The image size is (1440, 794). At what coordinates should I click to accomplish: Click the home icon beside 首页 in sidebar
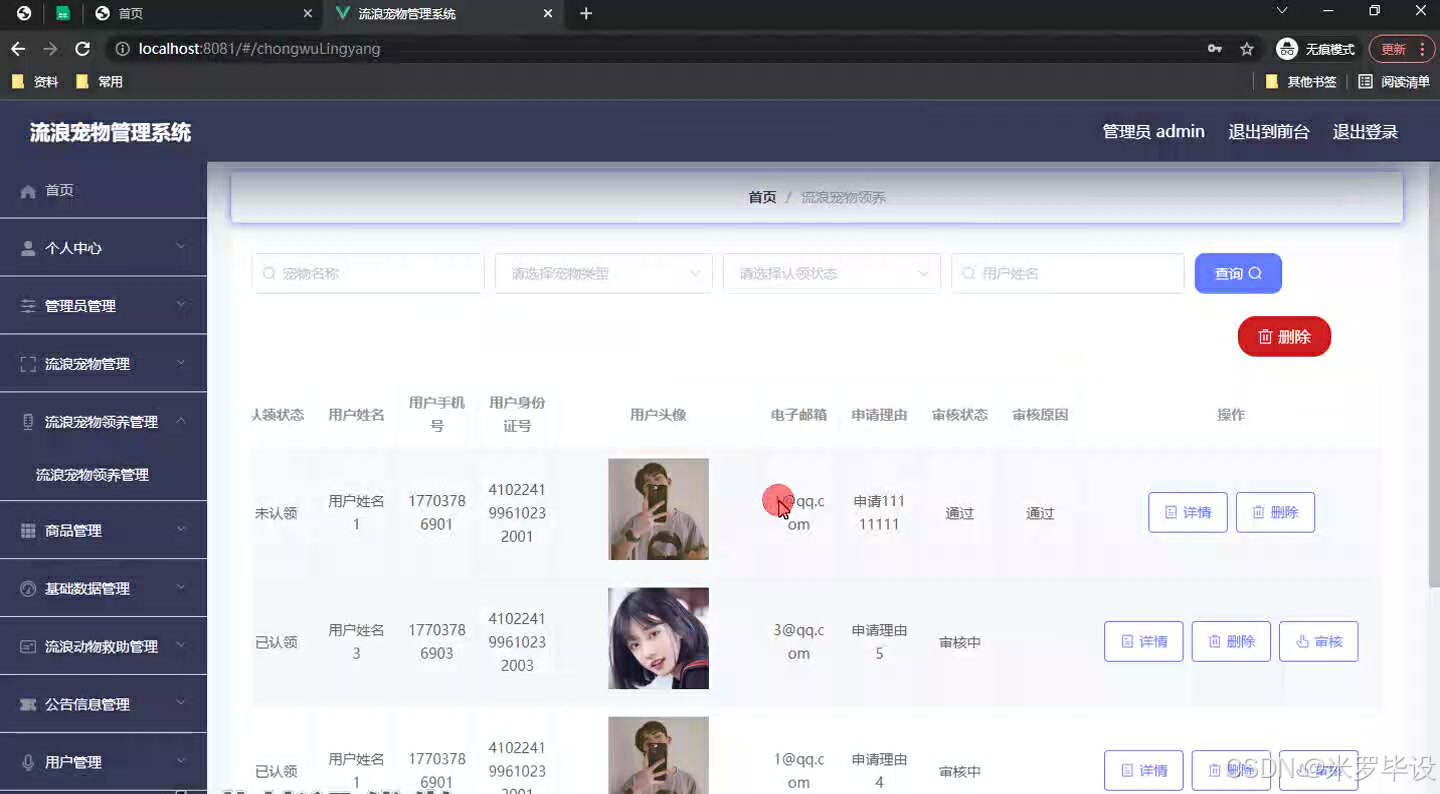(x=28, y=191)
